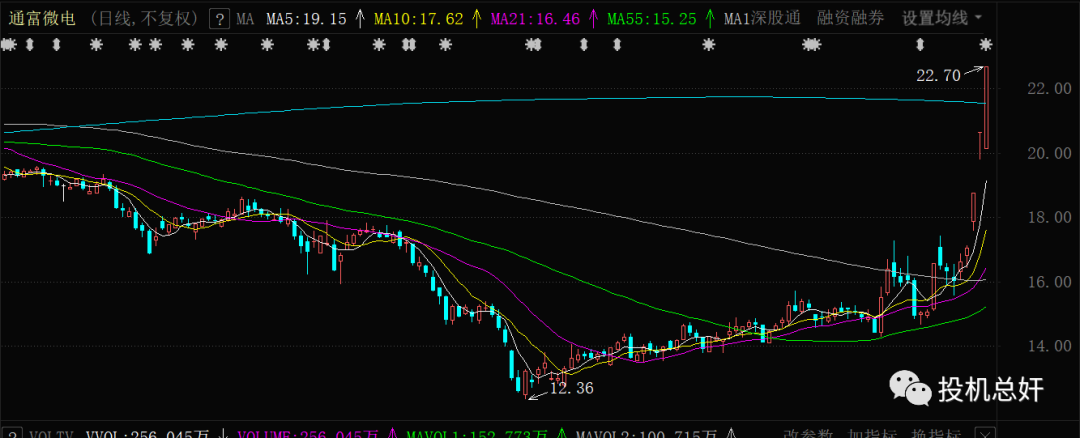1080x438 pixels.
Task: Click the 换指标 button in the volume panel
Action: click(x=934, y=433)
